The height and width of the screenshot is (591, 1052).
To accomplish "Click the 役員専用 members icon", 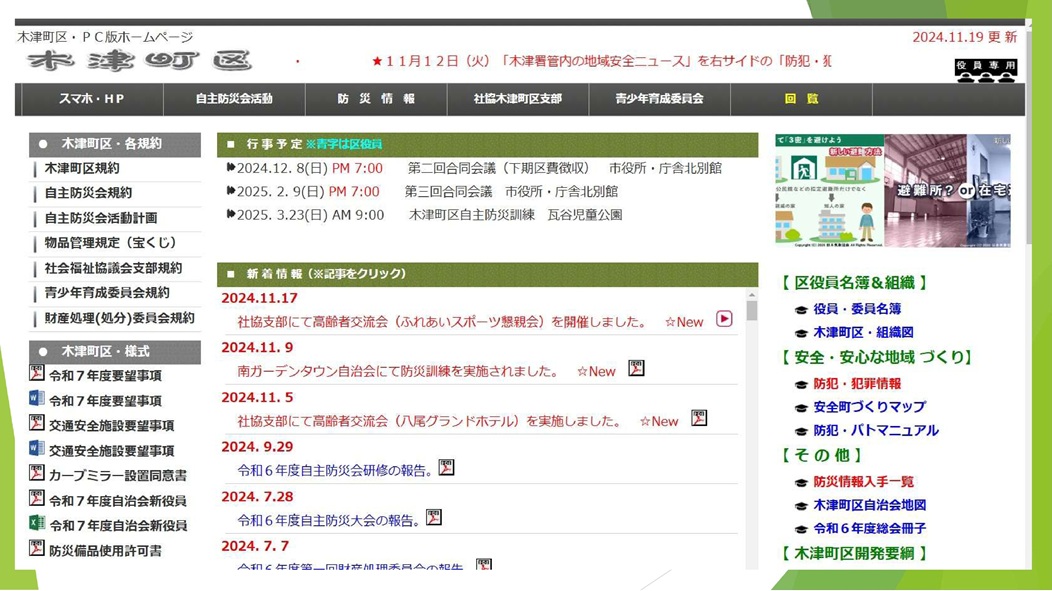I will (x=985, y=70).
